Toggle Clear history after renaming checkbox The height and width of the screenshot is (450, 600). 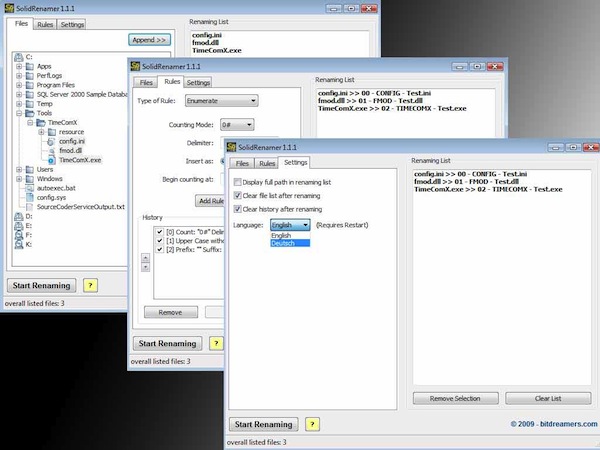pyautogui.click(x=237, y=209)
